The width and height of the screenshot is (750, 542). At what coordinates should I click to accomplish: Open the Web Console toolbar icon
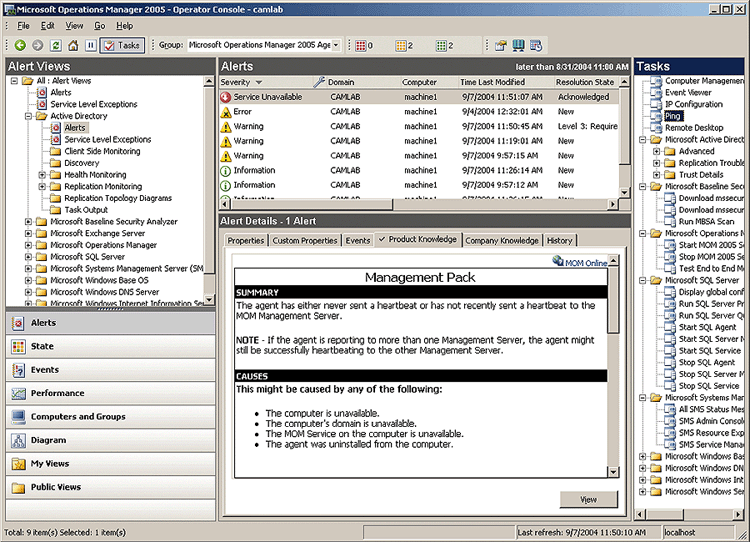536,45
